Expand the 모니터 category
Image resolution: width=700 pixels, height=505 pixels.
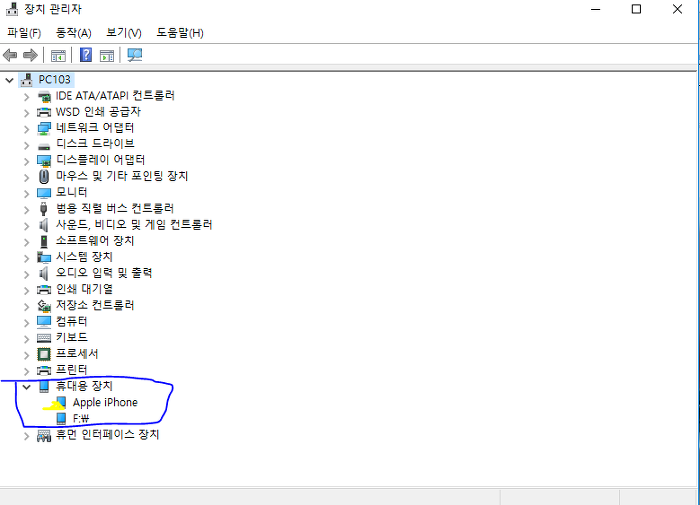pos(26,193)
